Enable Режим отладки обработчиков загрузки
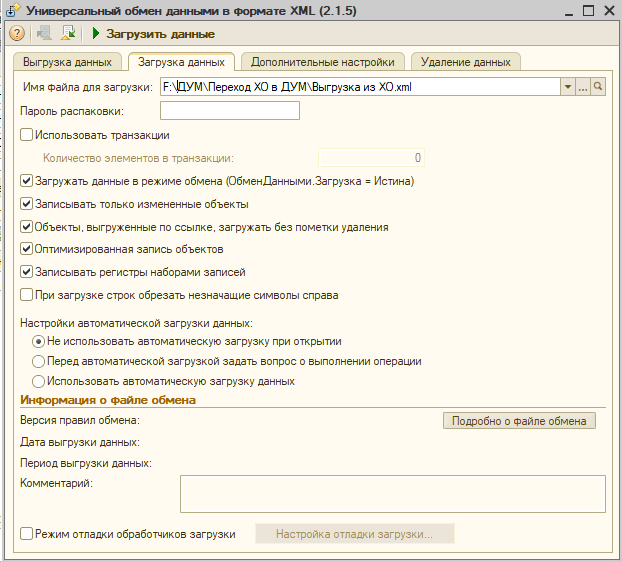622x562 pixels. click(x=27, y=534)
